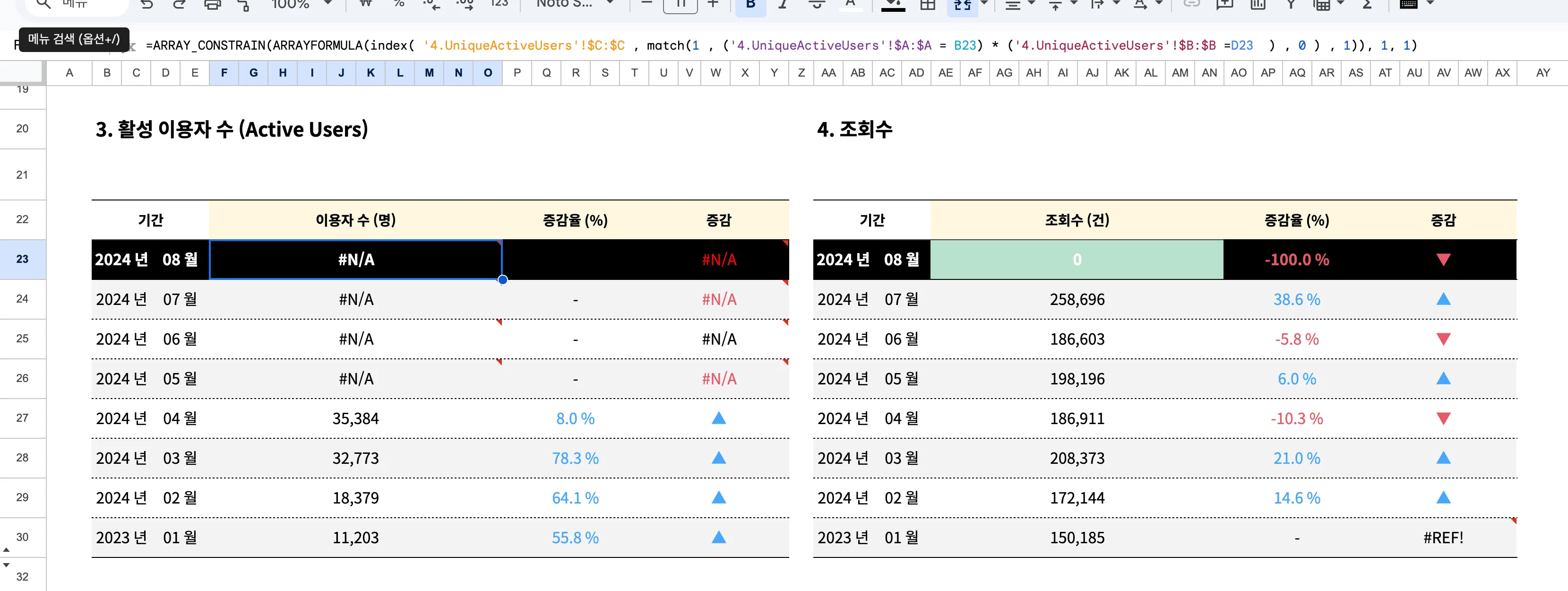Pick a cell fill color
Image resolution: width=1568 pixels, height=591 pixels.
(893, 4)
